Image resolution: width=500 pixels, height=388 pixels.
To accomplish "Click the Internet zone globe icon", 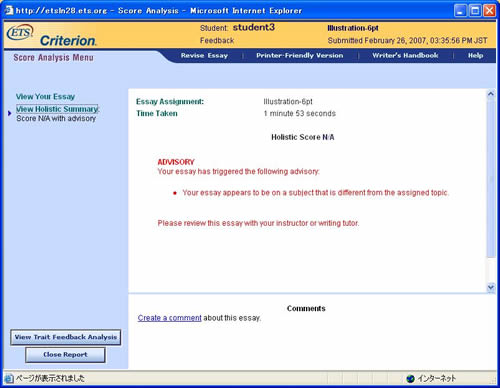I will coord(411,378).
